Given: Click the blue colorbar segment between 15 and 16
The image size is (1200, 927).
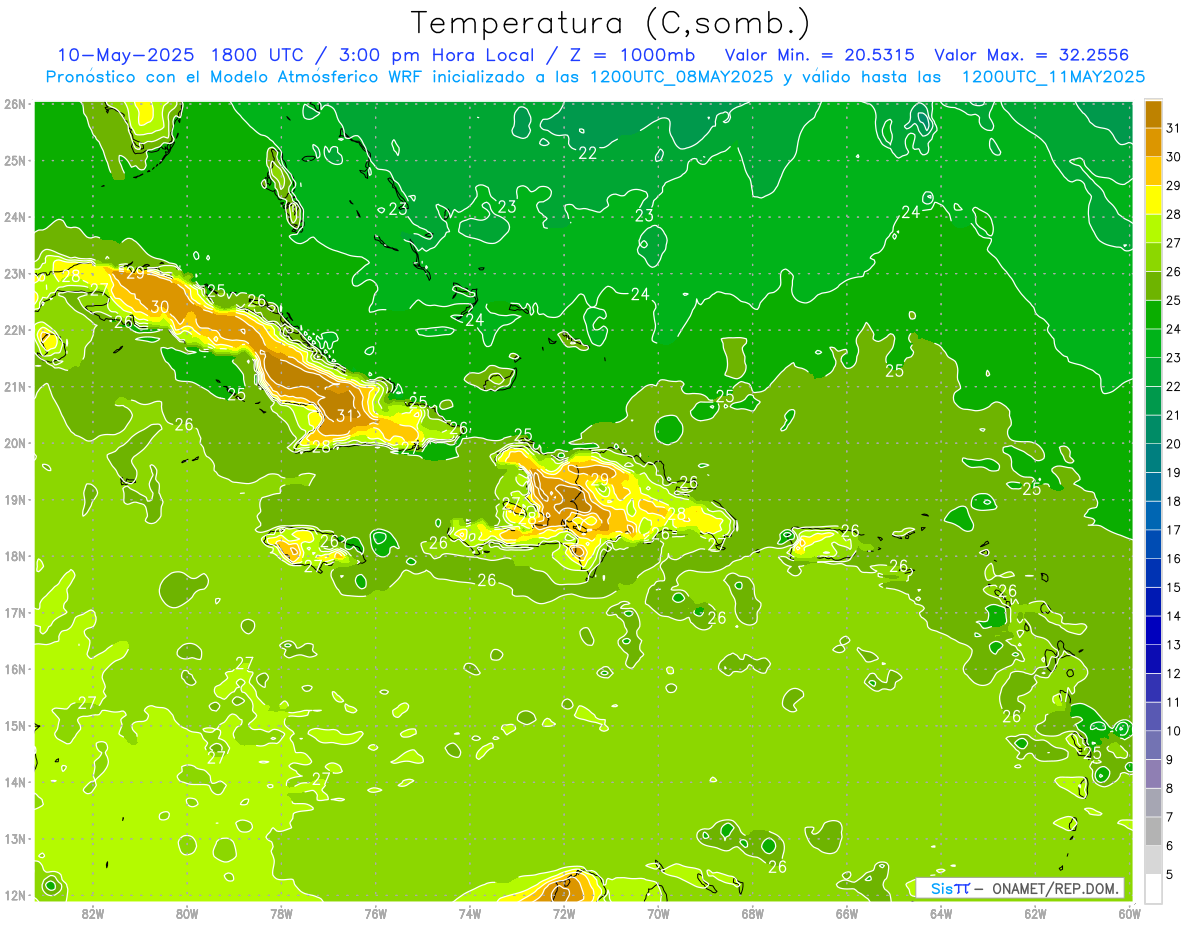Looking at the screenshot, I should [x=1153, y=573].
